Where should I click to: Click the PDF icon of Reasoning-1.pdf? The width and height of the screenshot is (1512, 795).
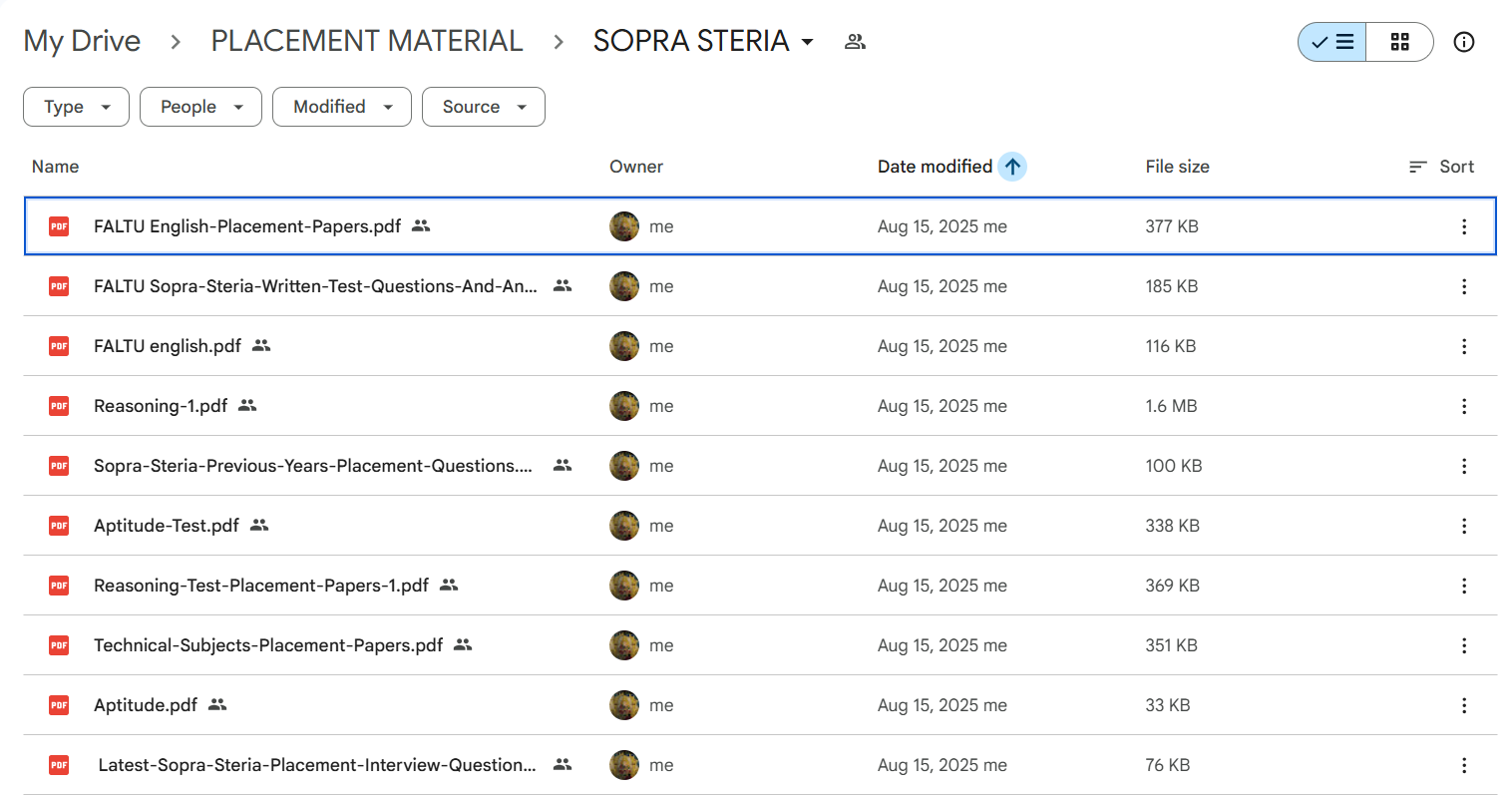59,406
